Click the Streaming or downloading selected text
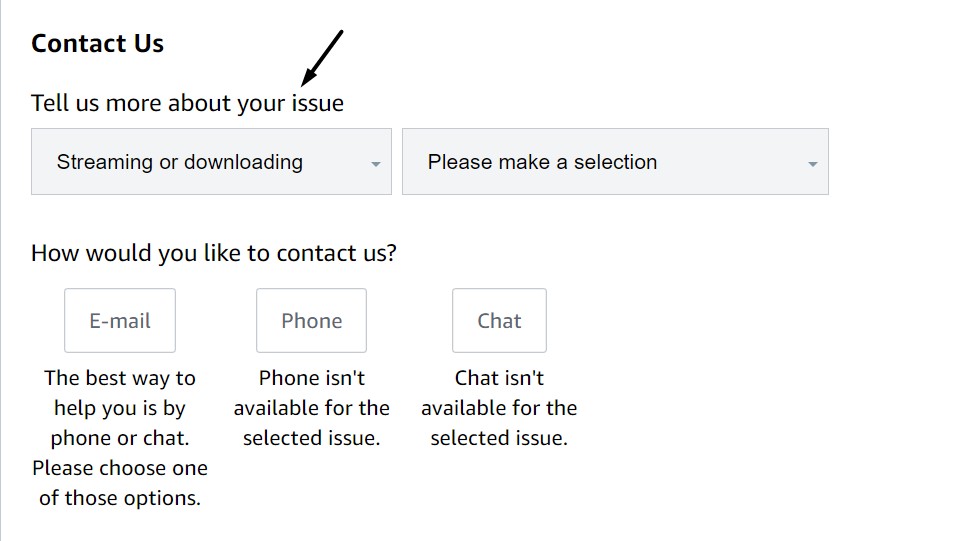968x541 pixels. click(x=180, y=162)
